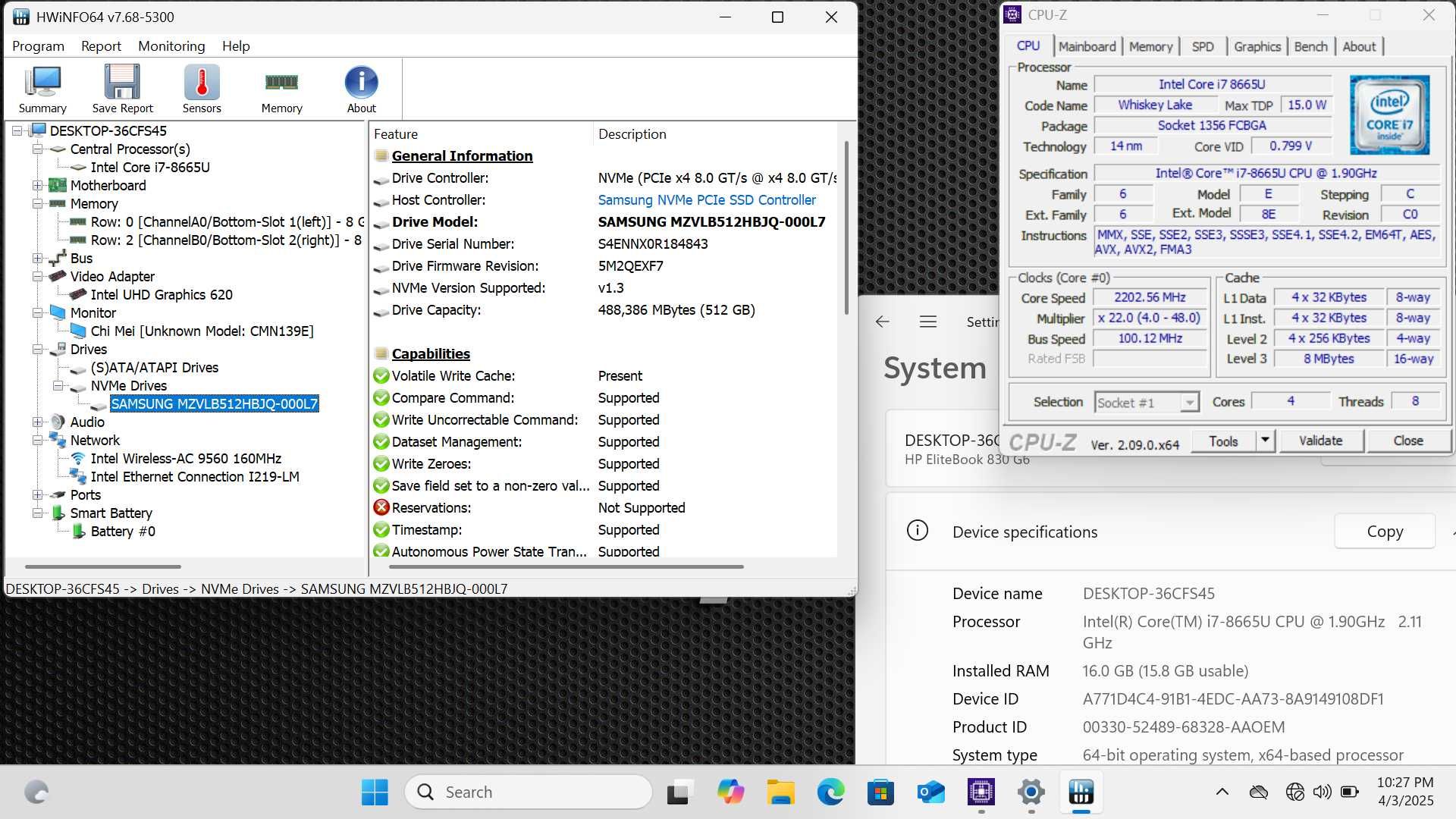Open Outlook from the taskbar
The width and height of the screenshot is (1456, 819).
tap(930, 792)
